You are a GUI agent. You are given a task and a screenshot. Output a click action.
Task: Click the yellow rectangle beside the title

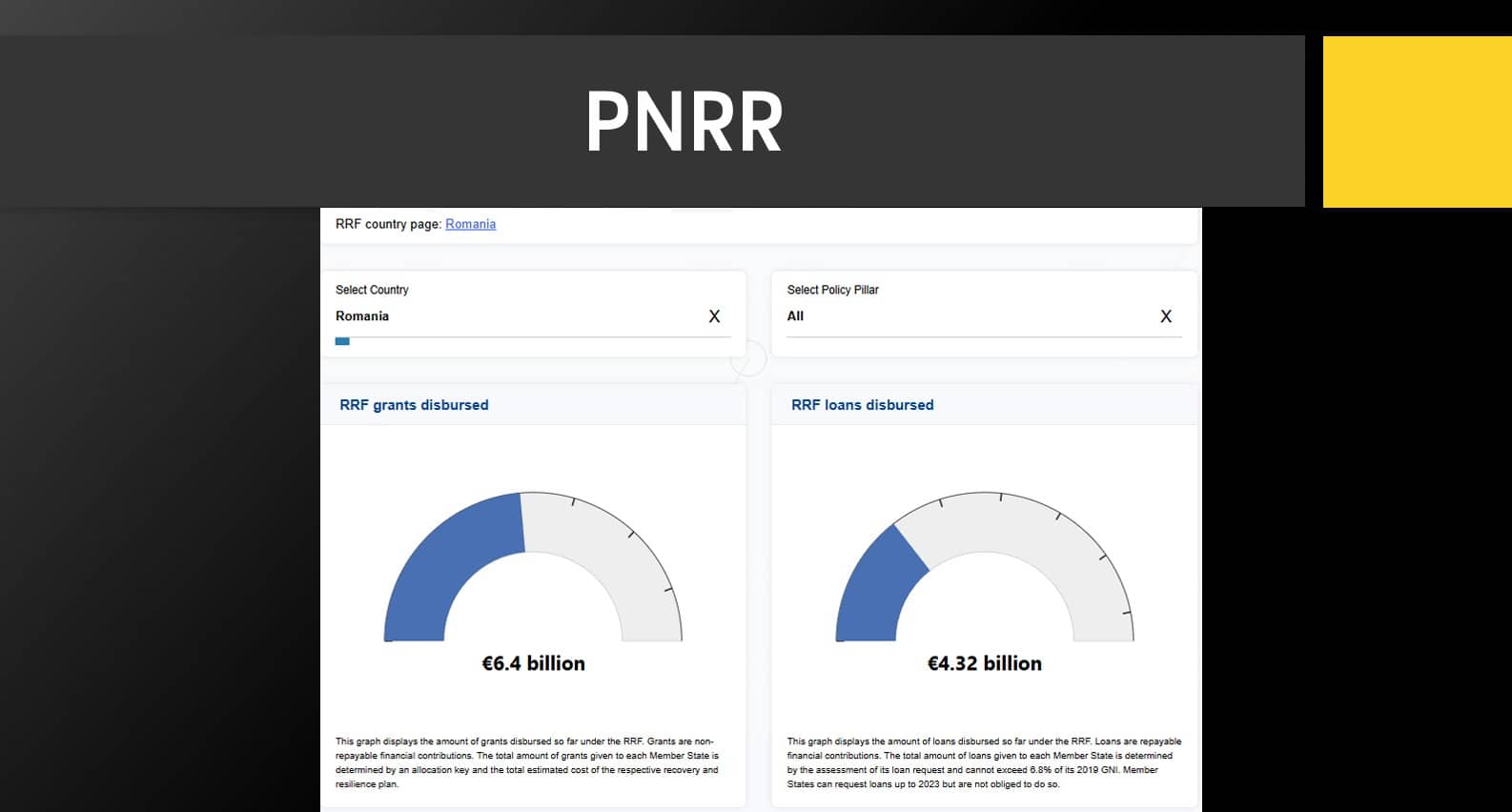1417,122
